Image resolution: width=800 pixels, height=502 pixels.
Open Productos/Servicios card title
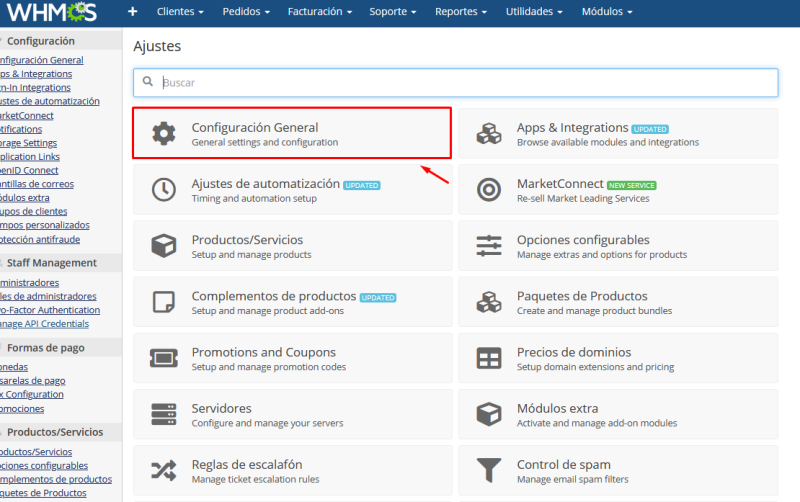(x=247, y=240)
